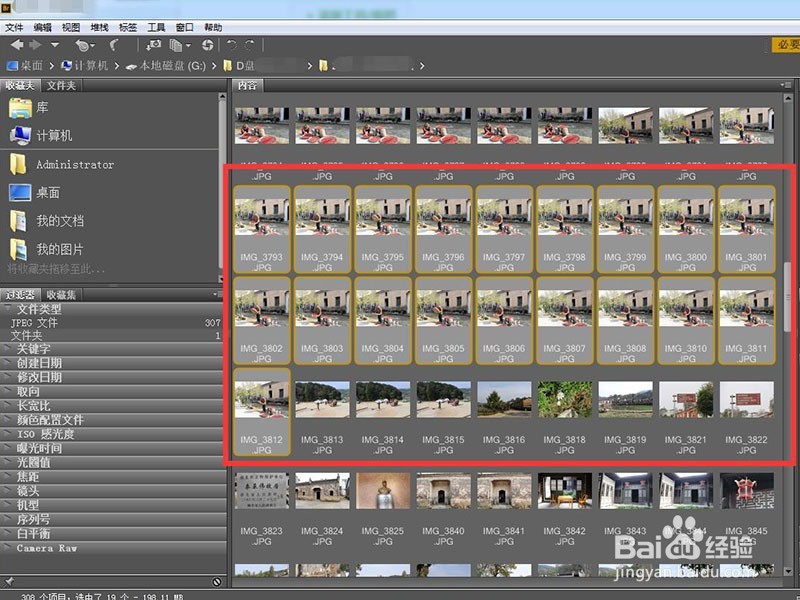Open the content panel flyout menu
800x600 pixels.
point(786,85)
